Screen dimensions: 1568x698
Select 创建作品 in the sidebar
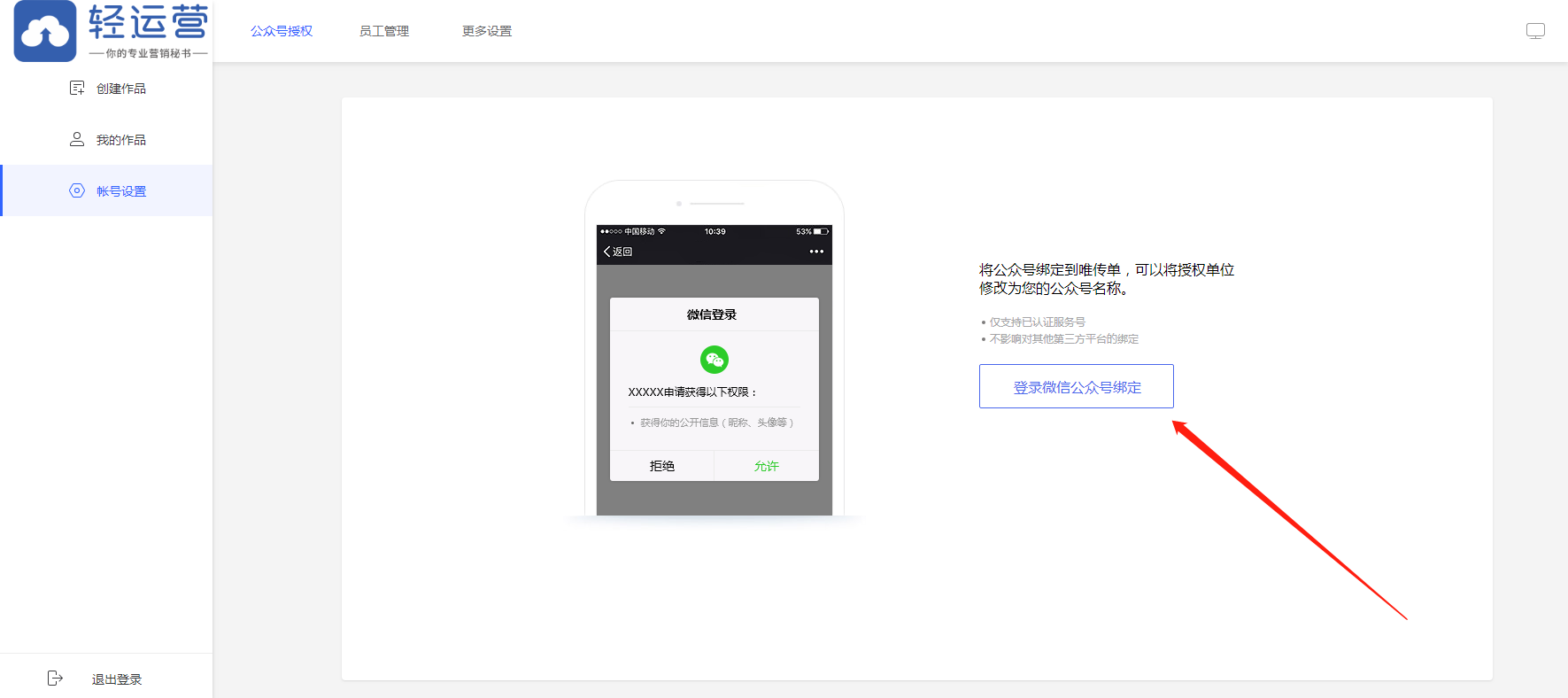tap(106, 88)
